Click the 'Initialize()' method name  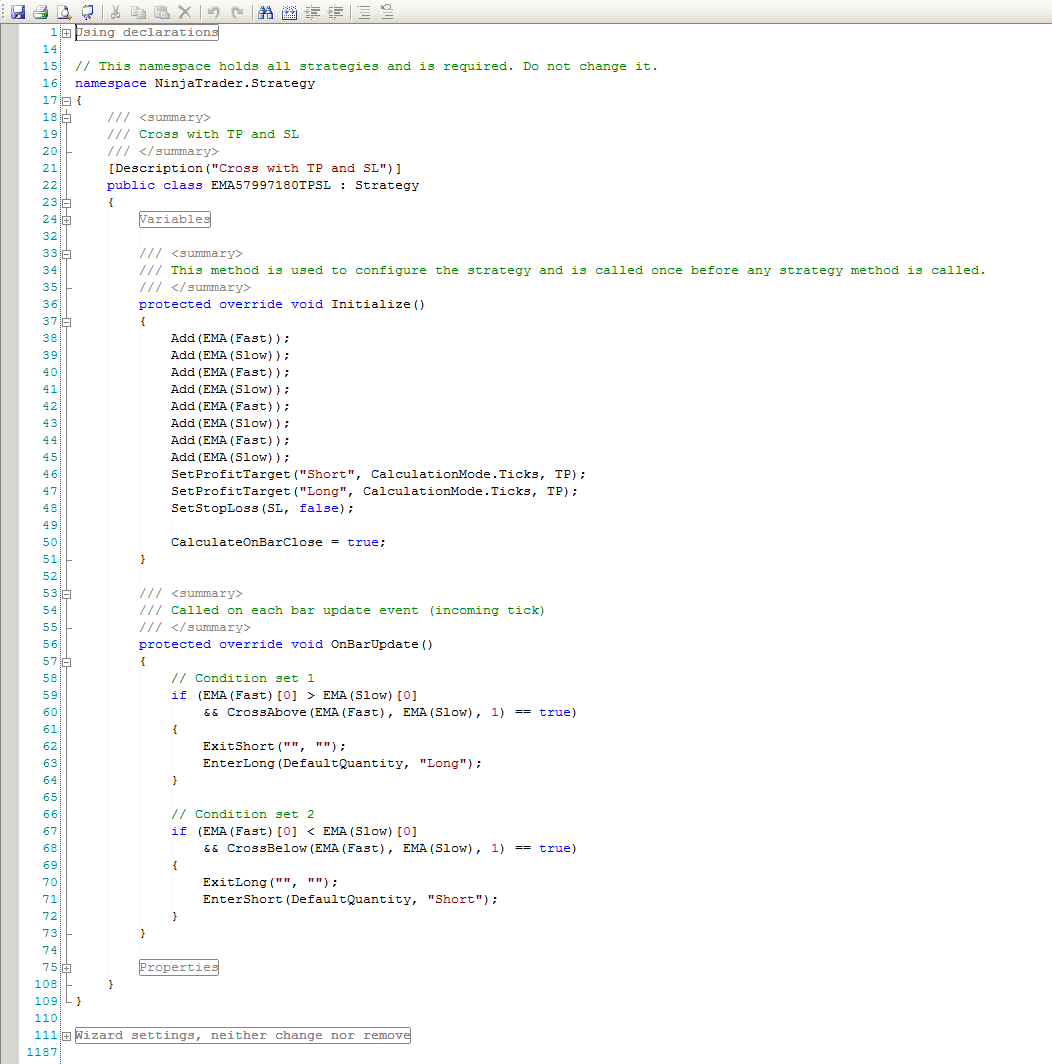point(378,304)
